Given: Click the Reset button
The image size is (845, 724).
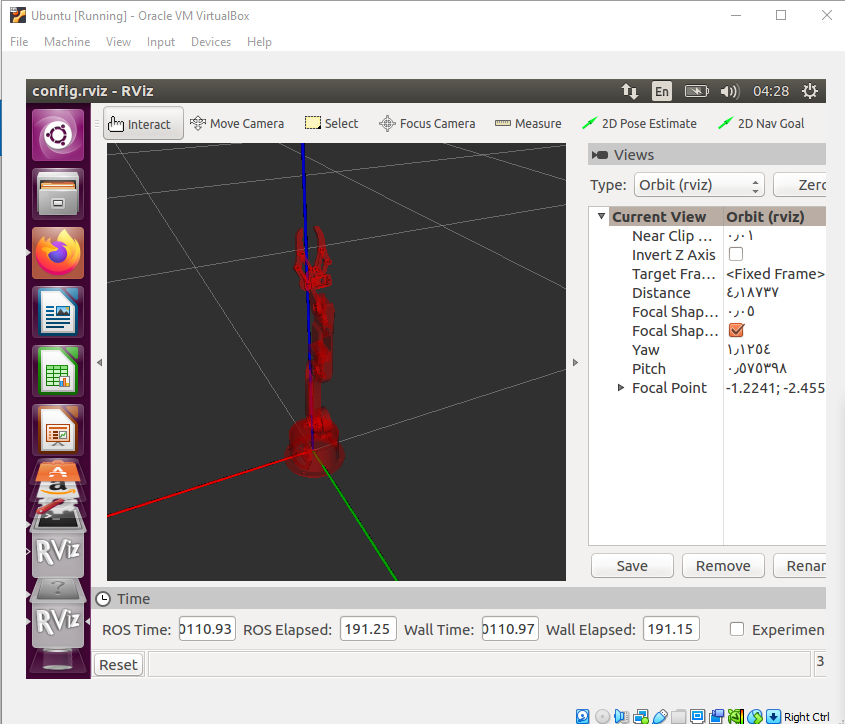Looking at the screenshot, I should (118, 665).
